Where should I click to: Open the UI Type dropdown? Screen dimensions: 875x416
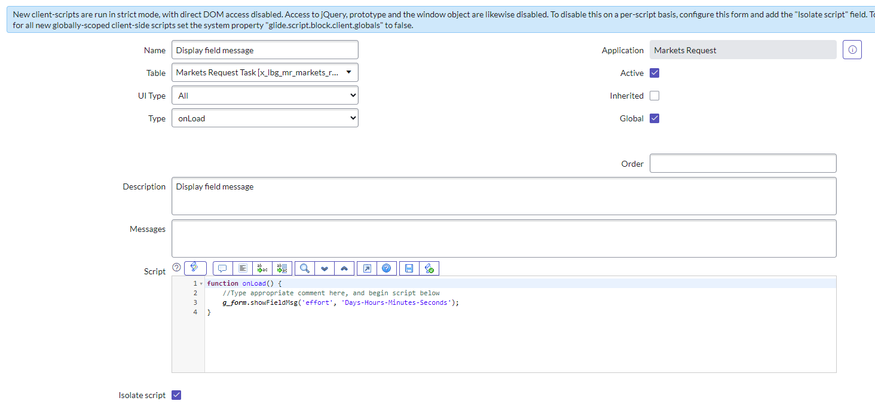[264, 96]
